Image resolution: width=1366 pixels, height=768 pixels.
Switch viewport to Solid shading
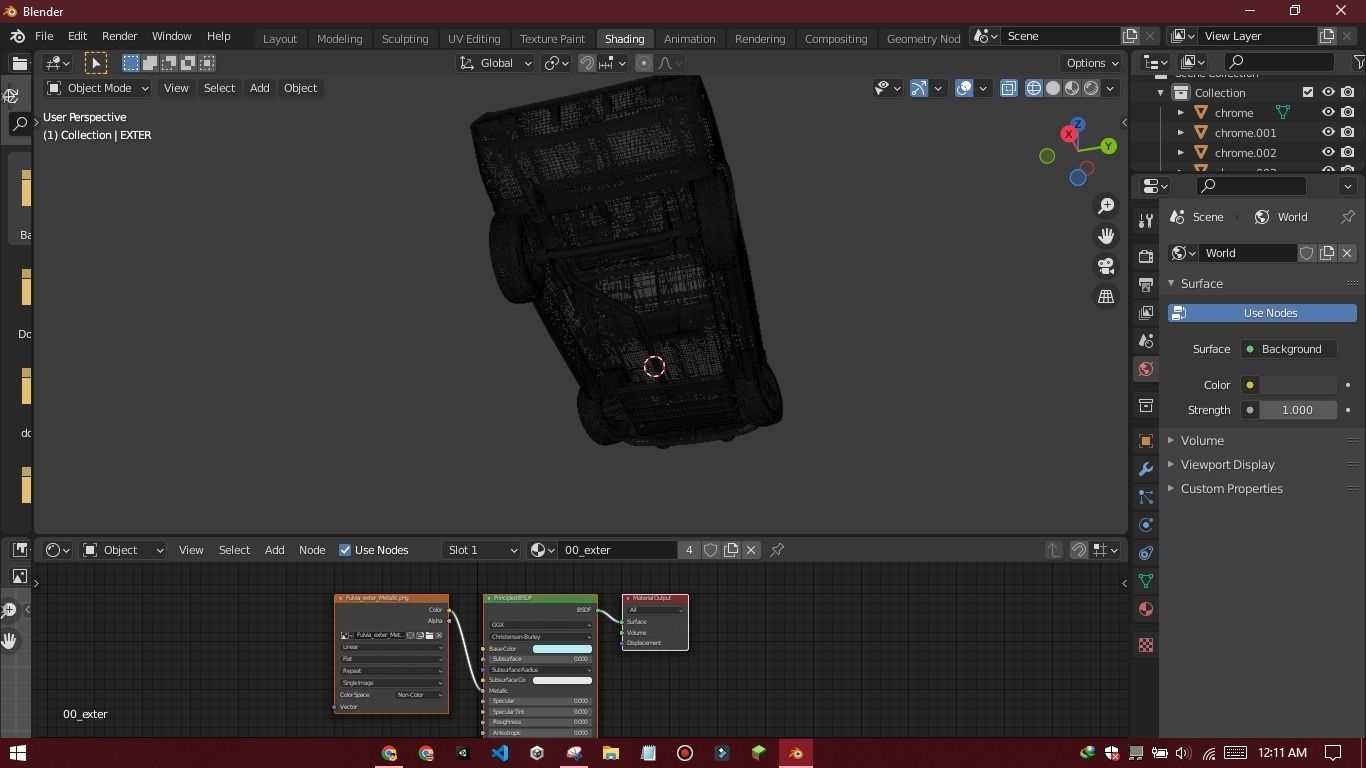pos(1053,88)
